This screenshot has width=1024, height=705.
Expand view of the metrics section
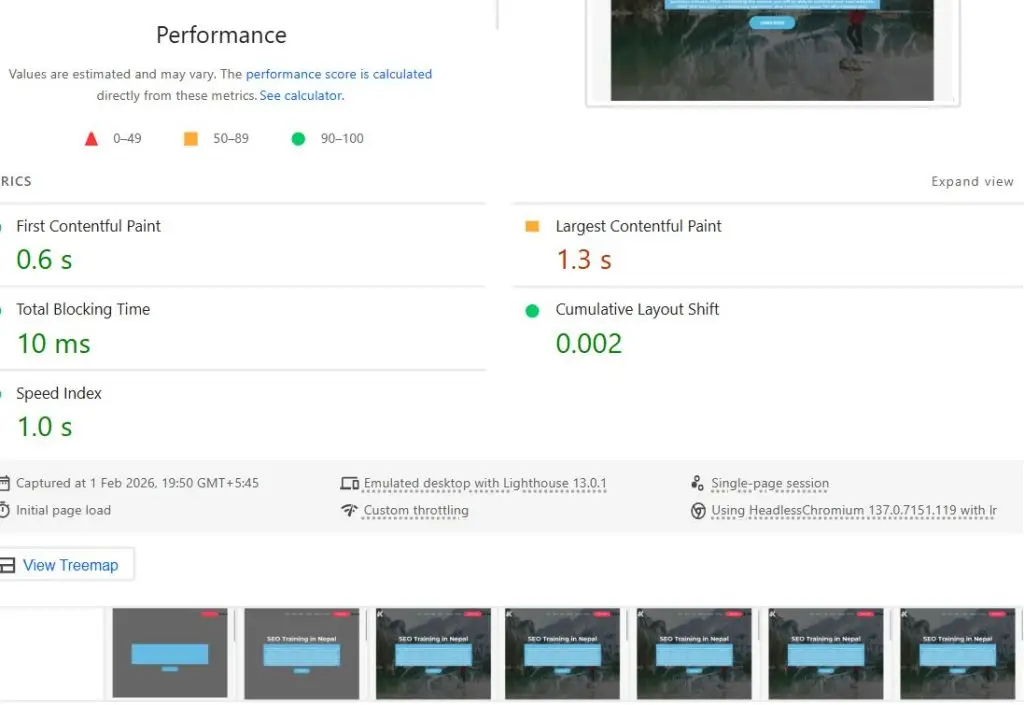pos(971,181)
